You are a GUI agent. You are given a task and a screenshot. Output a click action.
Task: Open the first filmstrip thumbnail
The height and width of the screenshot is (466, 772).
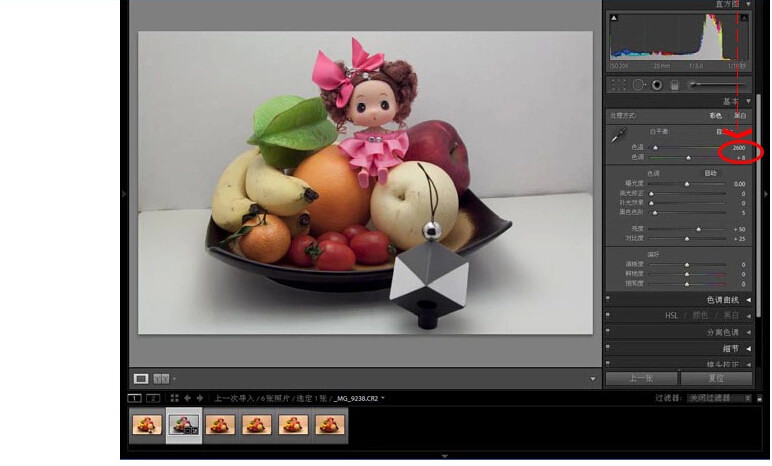(147, 425)
